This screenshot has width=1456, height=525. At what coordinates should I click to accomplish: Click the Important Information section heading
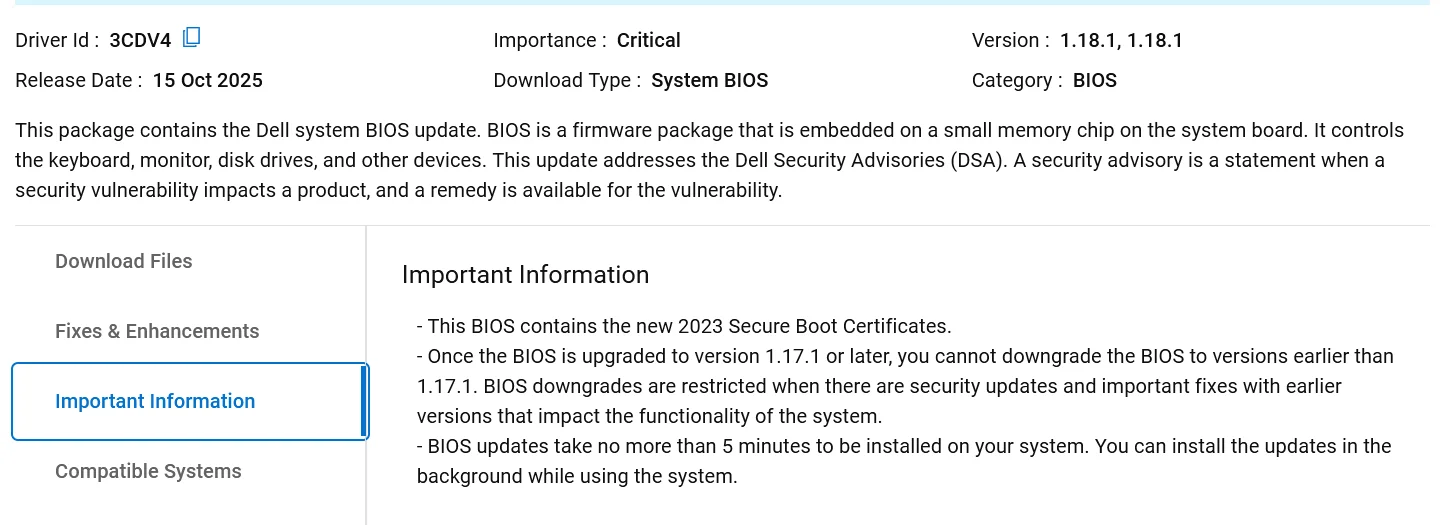point(525,275)
